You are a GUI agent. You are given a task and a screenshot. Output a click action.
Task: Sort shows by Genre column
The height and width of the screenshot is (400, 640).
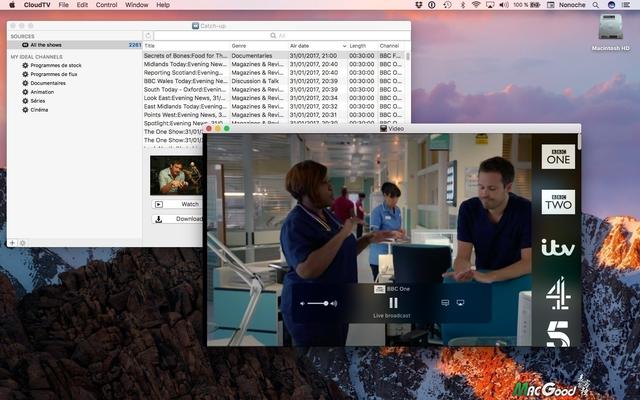[259, 46]
